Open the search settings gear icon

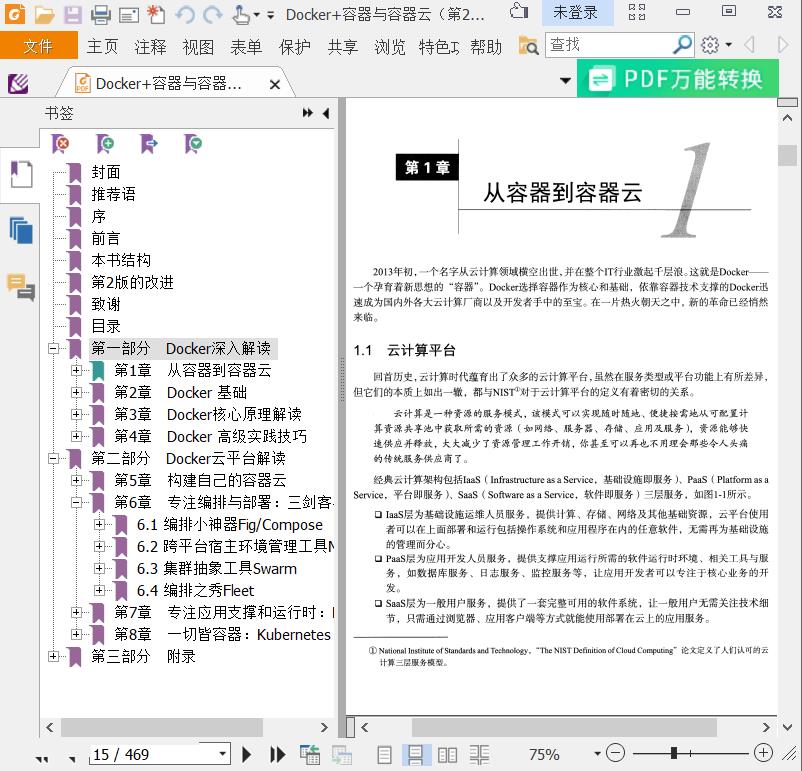click(710, 45)
